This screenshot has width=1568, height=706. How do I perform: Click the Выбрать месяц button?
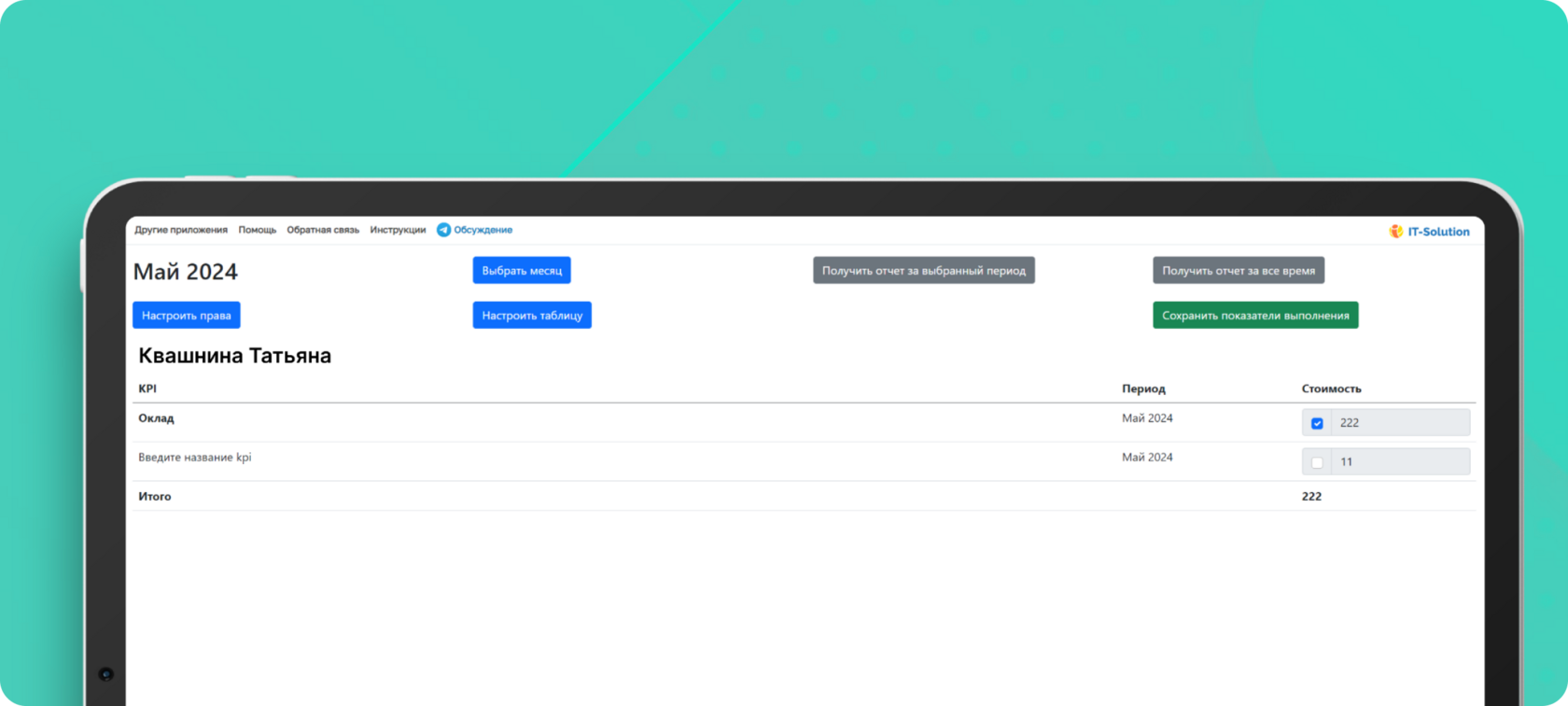pyautogui.click(x=522, y=271)
